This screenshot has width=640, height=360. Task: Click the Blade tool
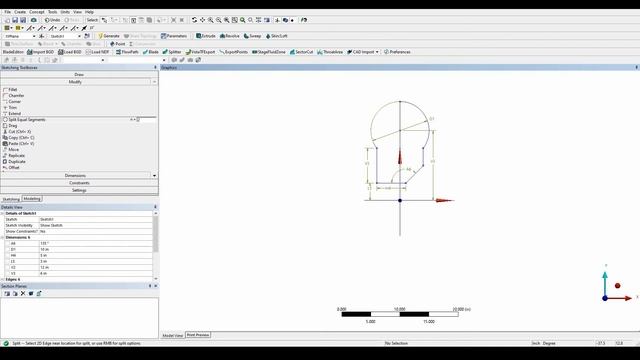(151, 52)
